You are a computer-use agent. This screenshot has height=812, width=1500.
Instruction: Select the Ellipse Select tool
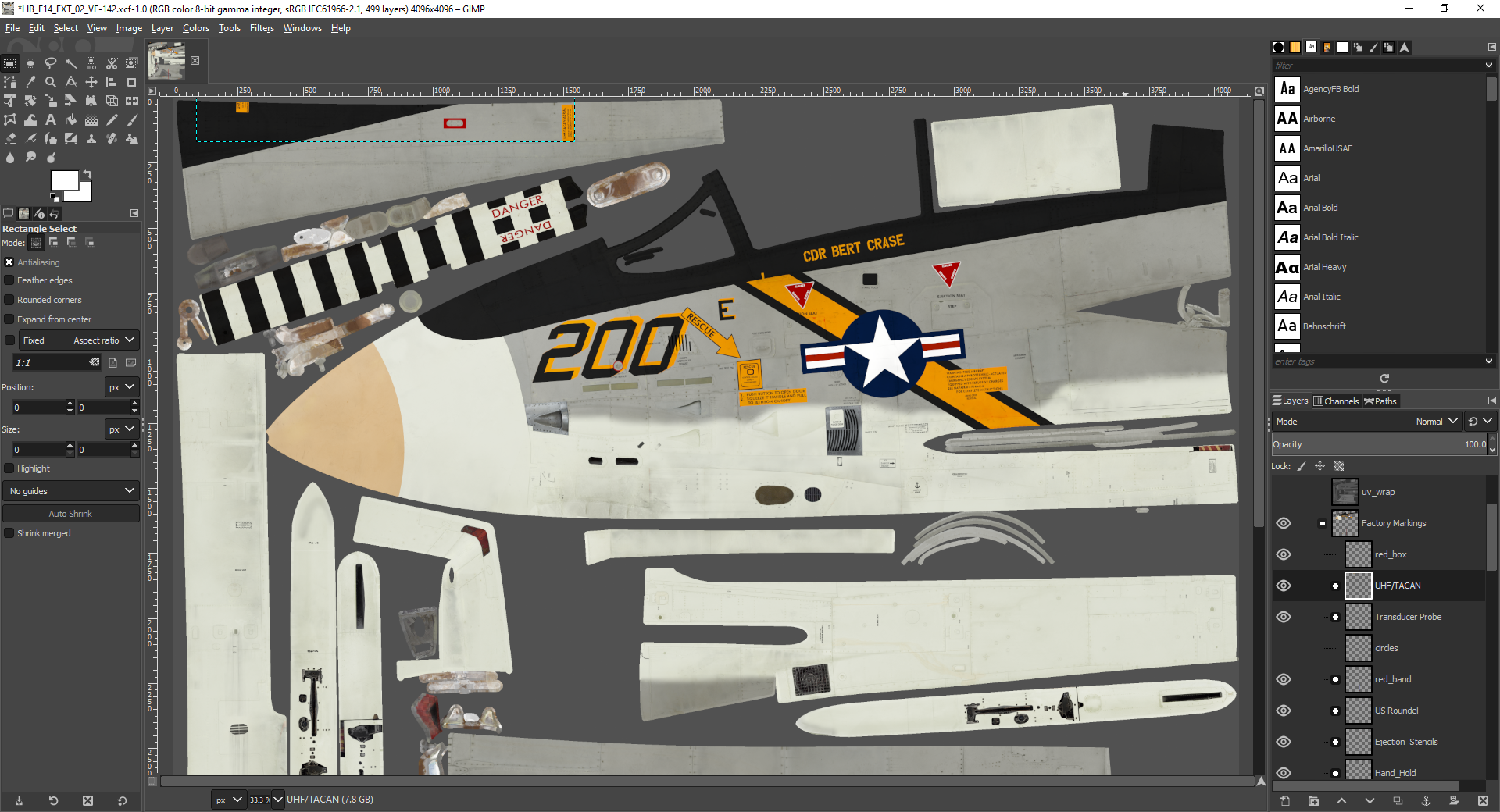click(30, 63)
